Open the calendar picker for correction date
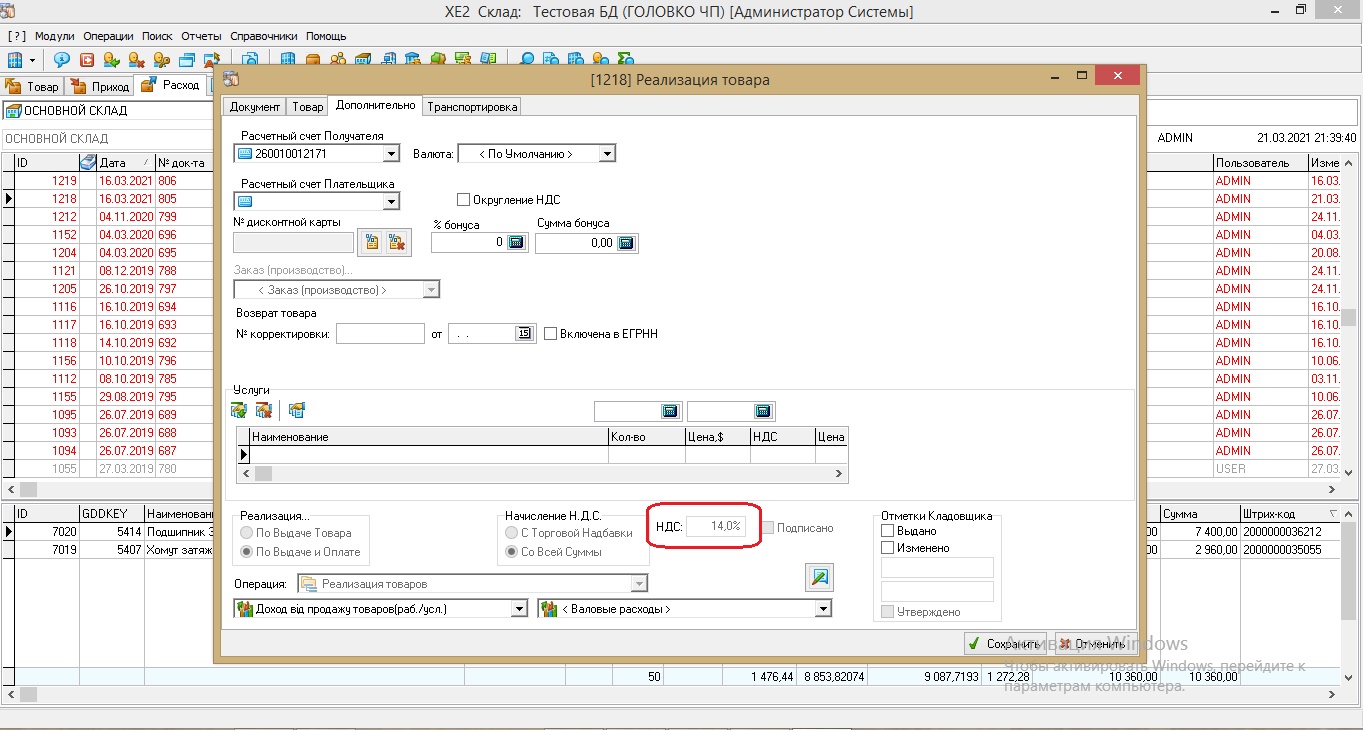Image resolution: width=1363 pixels, height=730 pixels. [525, 334]
